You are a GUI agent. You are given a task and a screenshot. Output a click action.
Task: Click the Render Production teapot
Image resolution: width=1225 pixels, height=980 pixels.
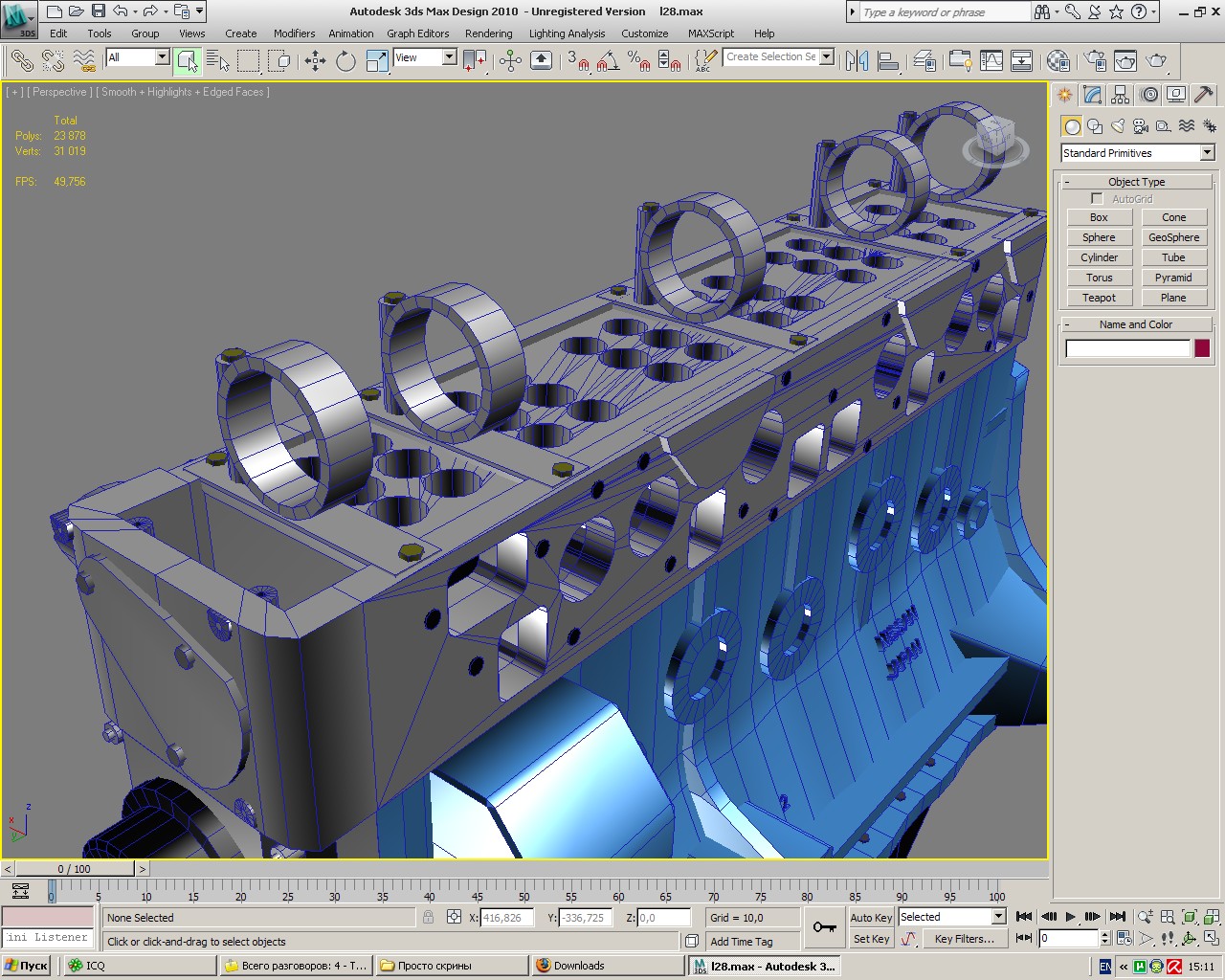pos(1157,61)
